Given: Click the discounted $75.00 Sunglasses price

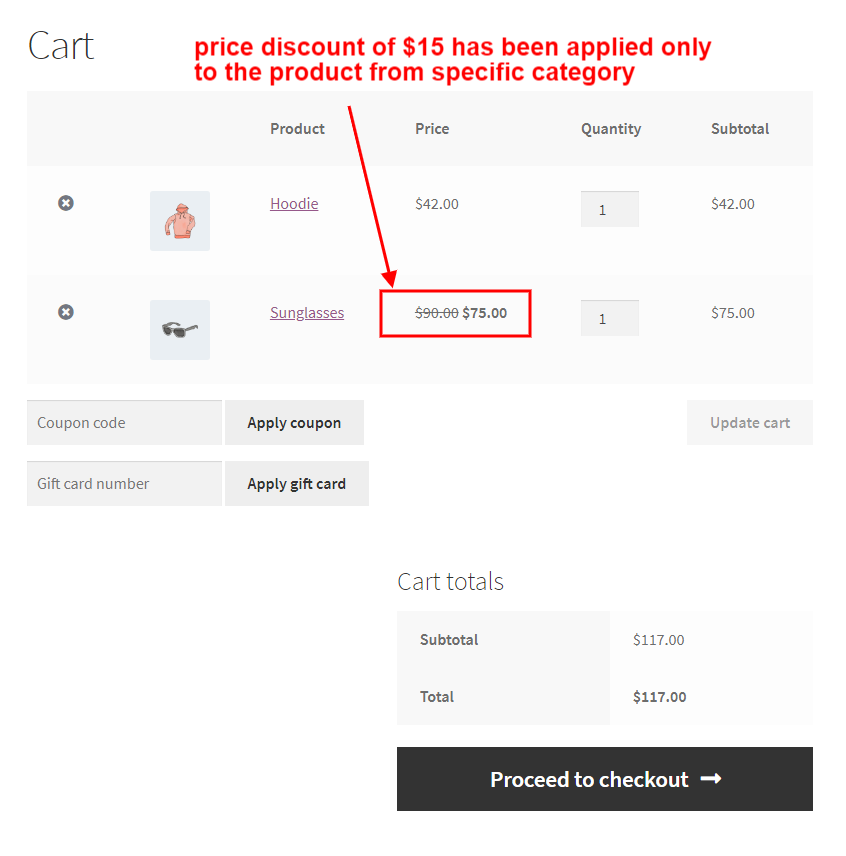Looking at the screenshot, I should [485, 313].
